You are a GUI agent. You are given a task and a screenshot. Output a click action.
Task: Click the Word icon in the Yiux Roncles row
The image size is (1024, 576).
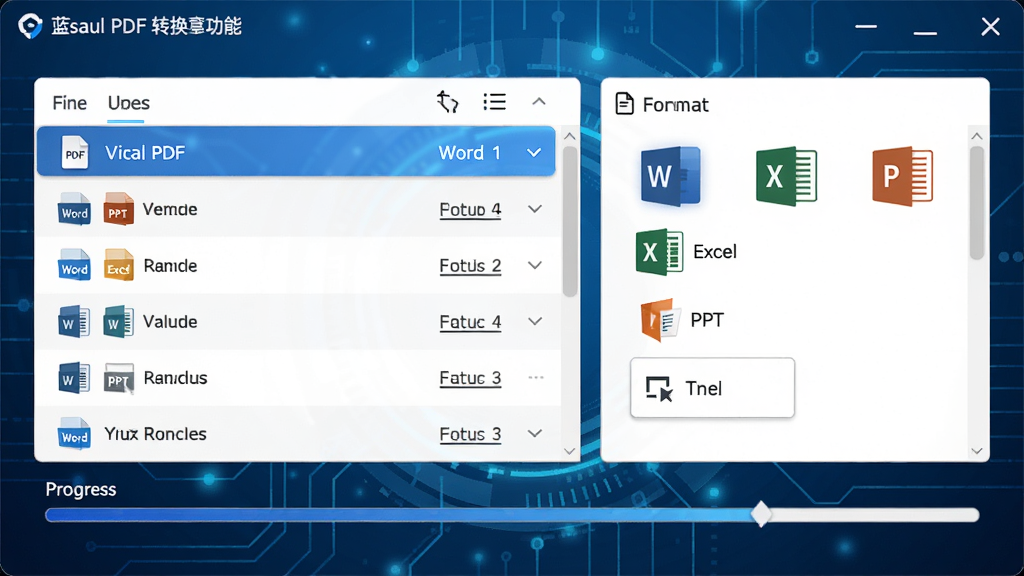click(x=74, y=434)
